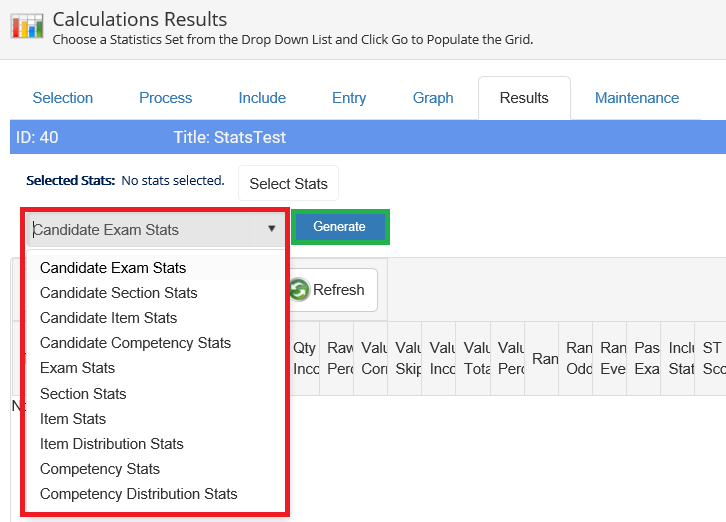Switch to the Process tab

(x=166, y=98)
